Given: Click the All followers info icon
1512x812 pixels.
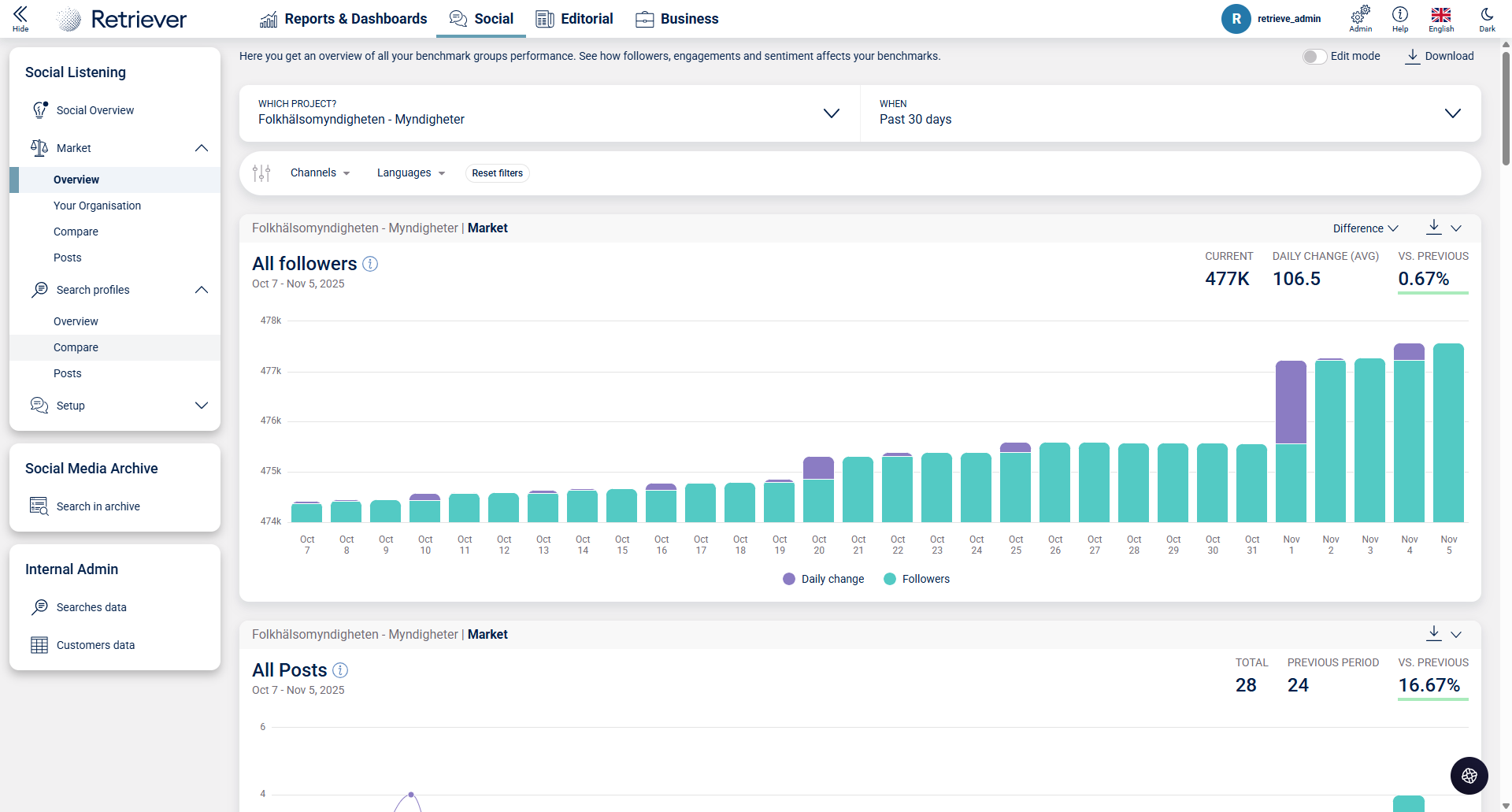Looking at the screenshot, I should pos(370,264).
